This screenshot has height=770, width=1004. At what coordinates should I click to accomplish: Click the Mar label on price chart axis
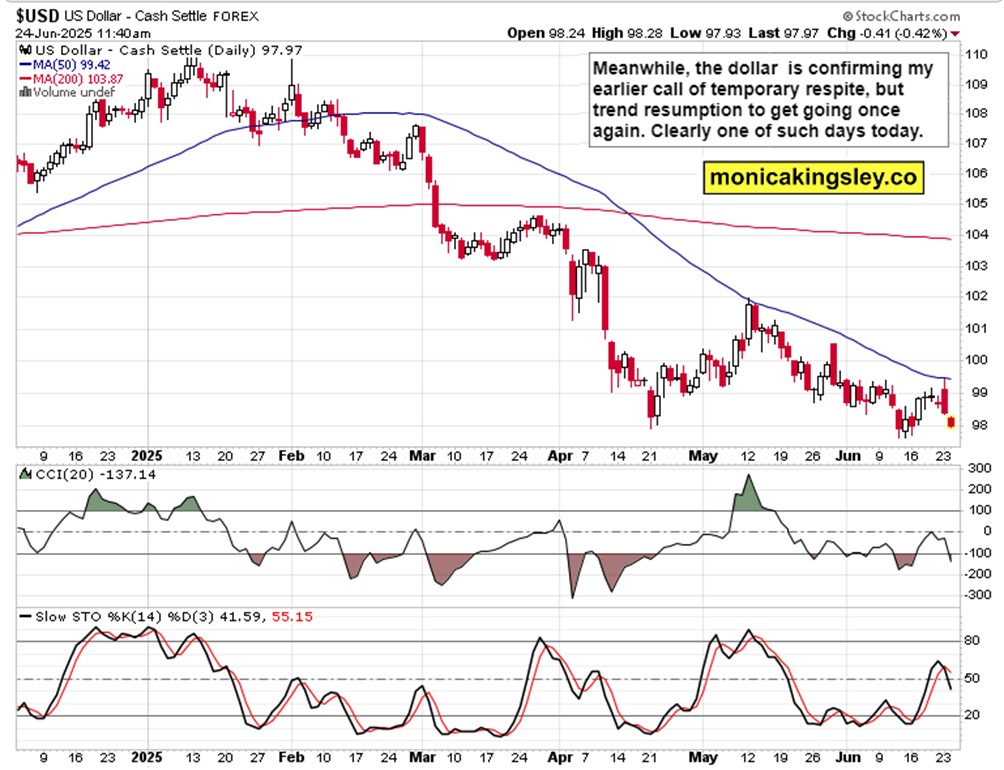pyautogui.click(x=422, y=456)
